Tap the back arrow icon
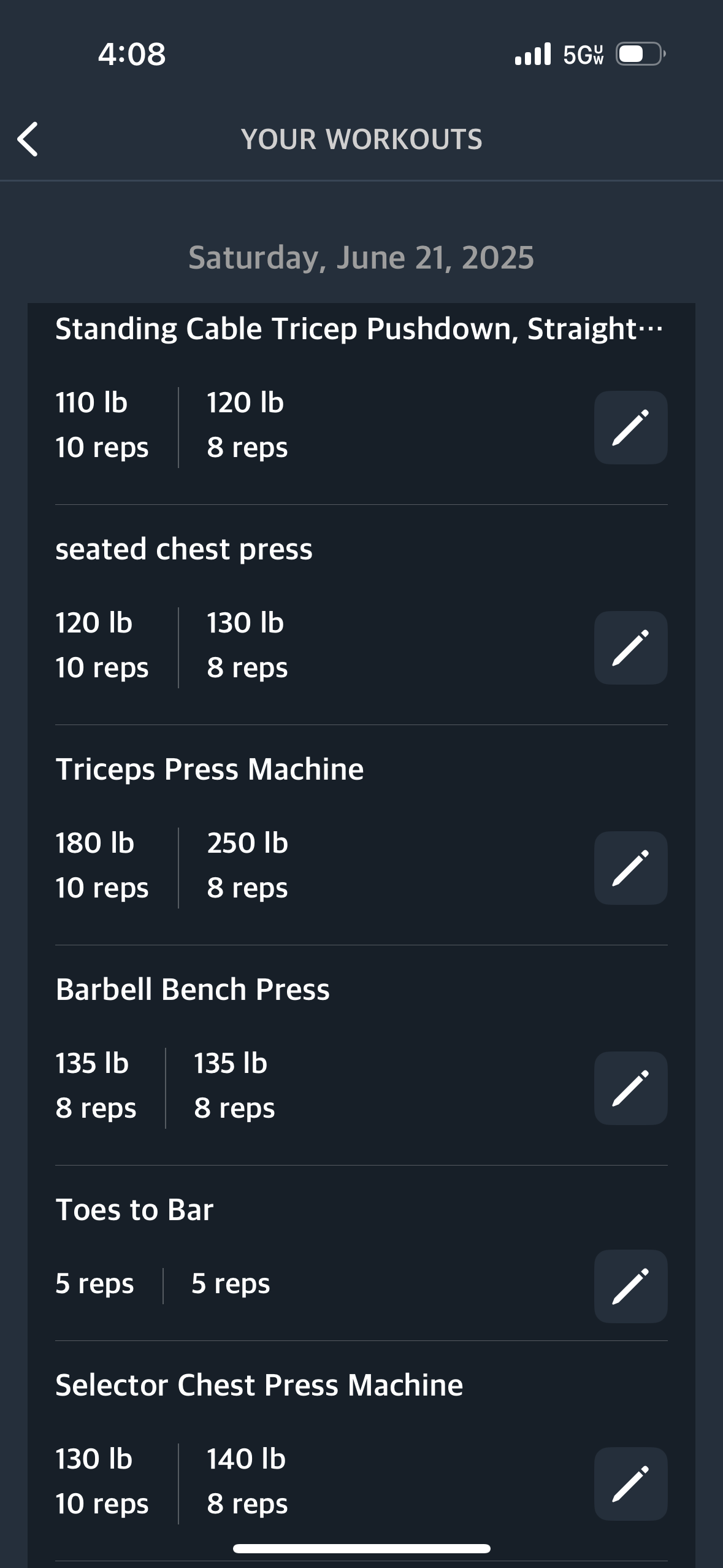 (28, 139)
